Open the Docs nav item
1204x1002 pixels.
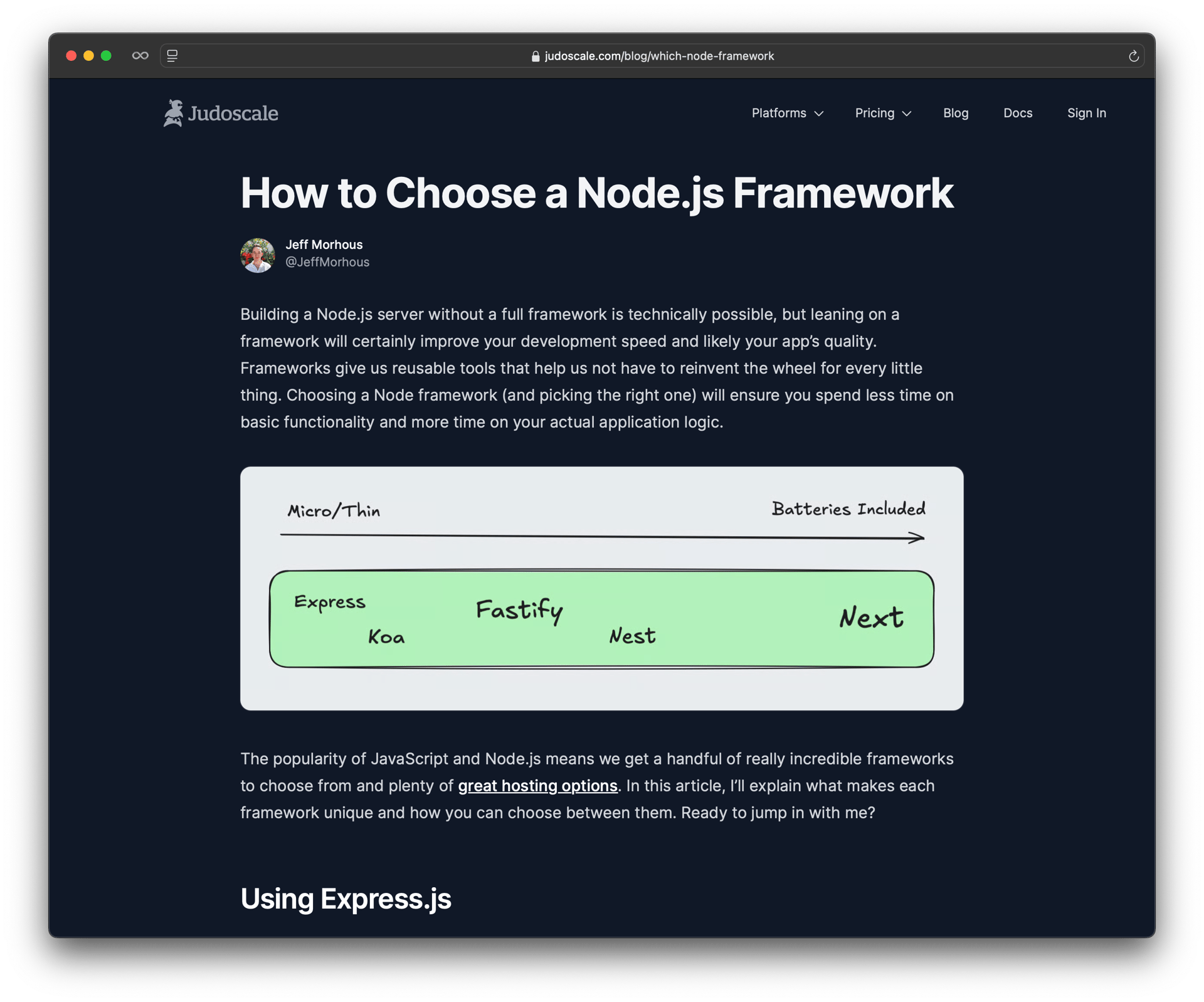pyautogui.click(x=1017, y=113)
